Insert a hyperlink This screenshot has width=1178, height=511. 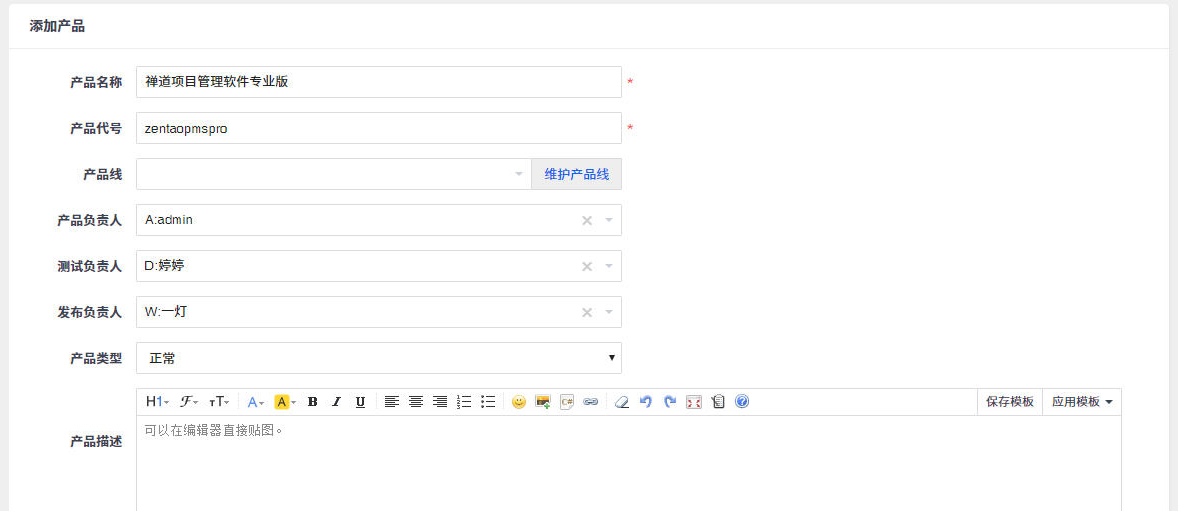pyautogui.click(x=591, y=402)
